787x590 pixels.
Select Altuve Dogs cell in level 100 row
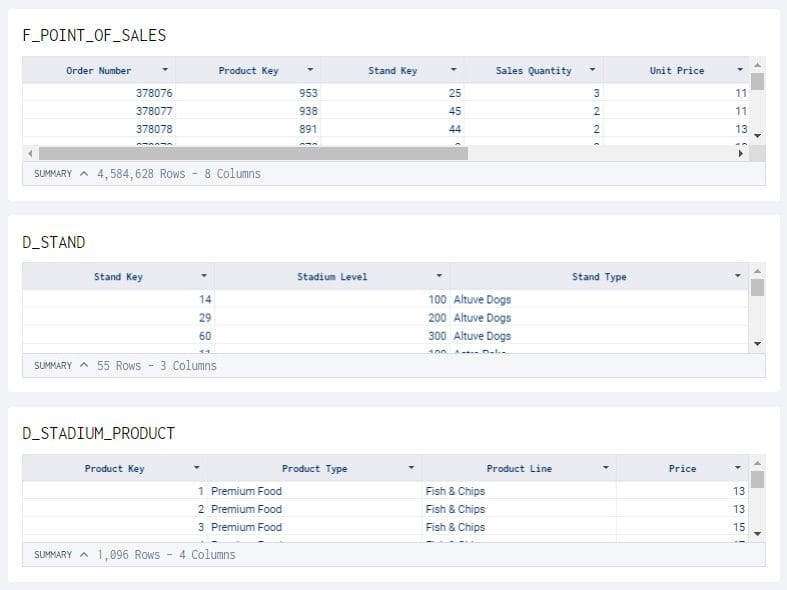[599, 300]
